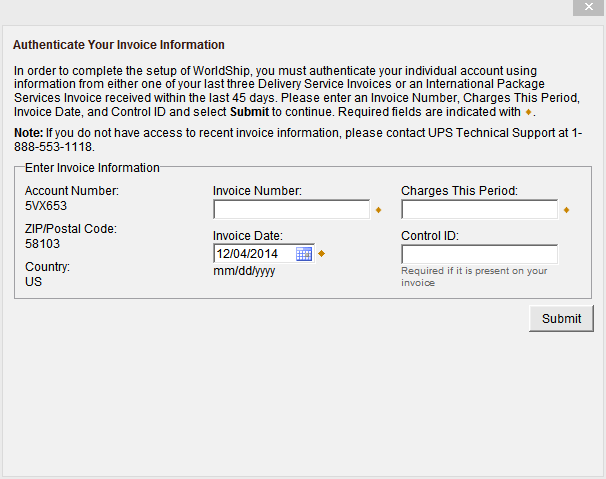Select the account number value 5VX653
The width and height of the screenshot is (606, 479).
point(45,205)
